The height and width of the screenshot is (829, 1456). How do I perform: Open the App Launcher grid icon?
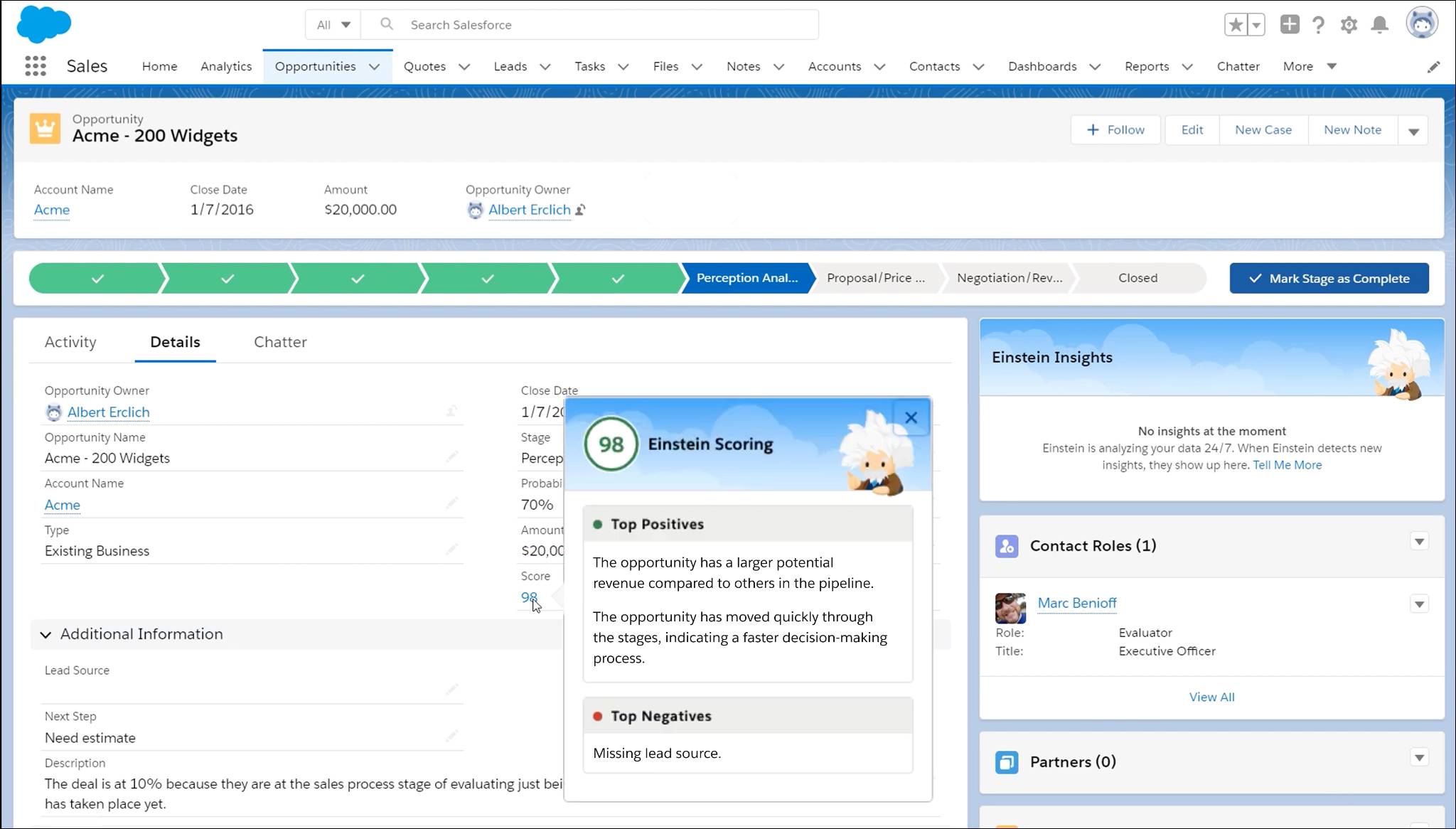(36, 66)
